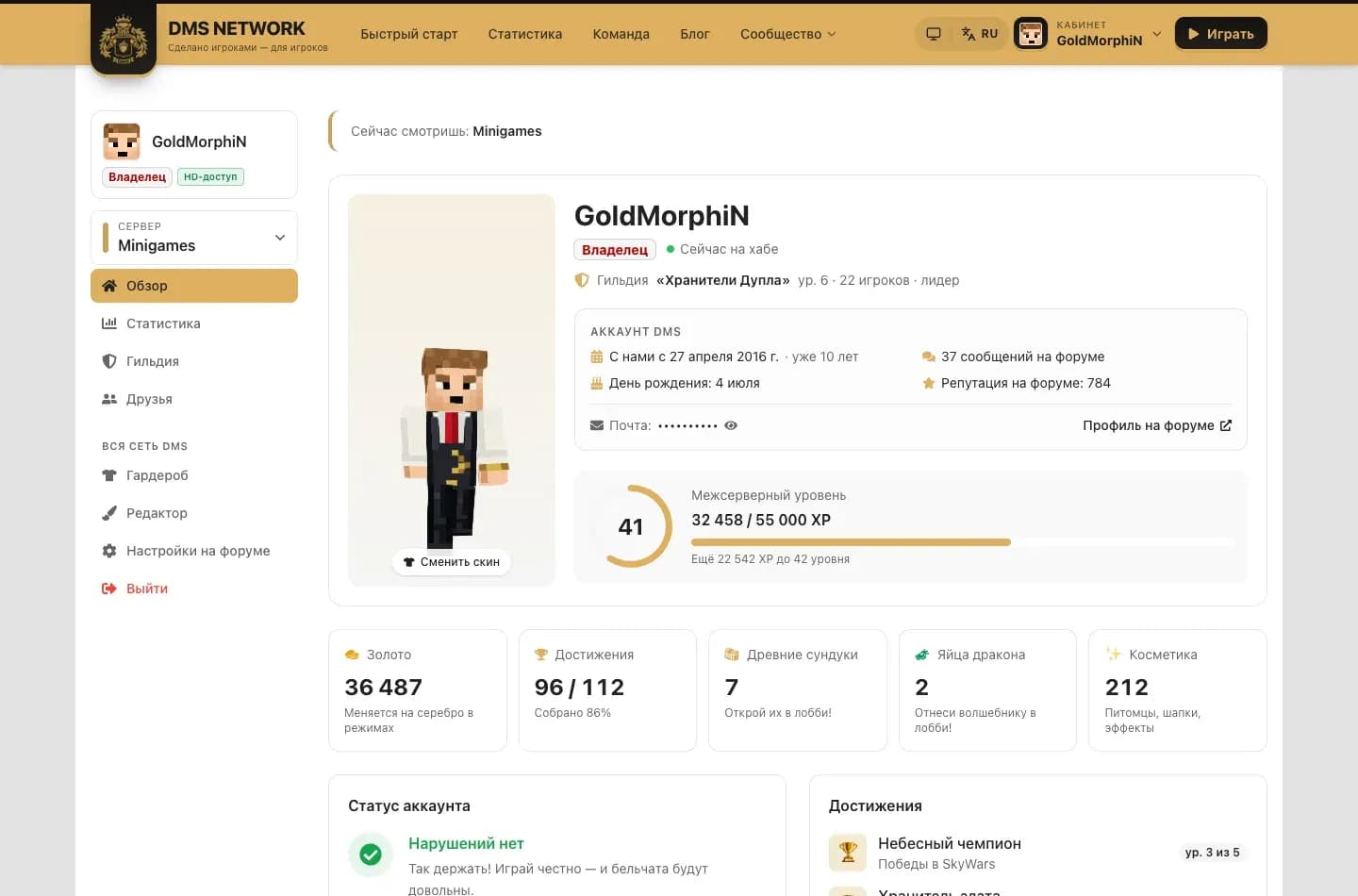This screenshot has height=896, width=1358.
Task: Click the green checkmark status icon
Action: click(x=371, y=854)
